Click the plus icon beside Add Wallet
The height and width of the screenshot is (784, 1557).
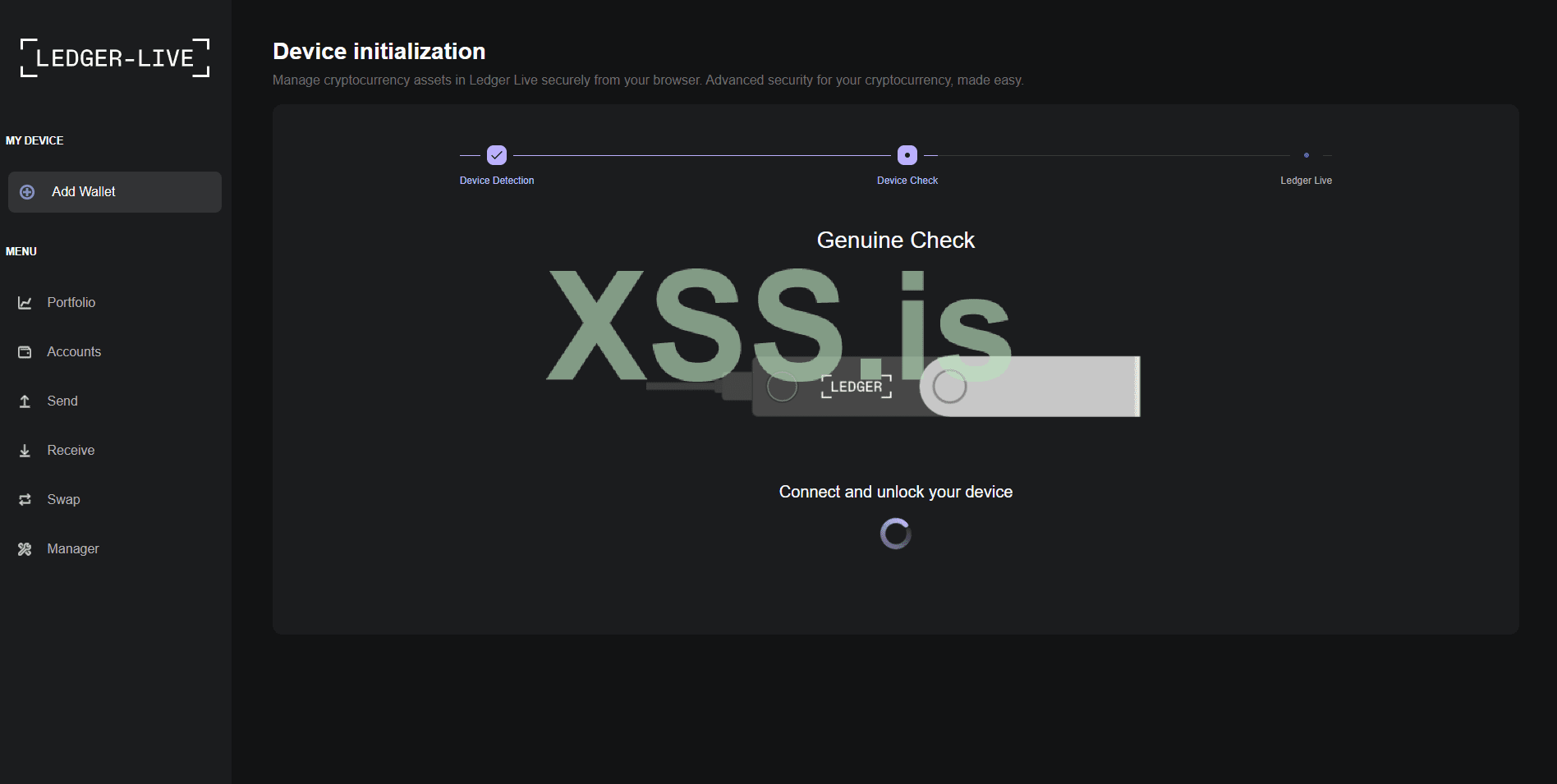[x=27, y=192]
